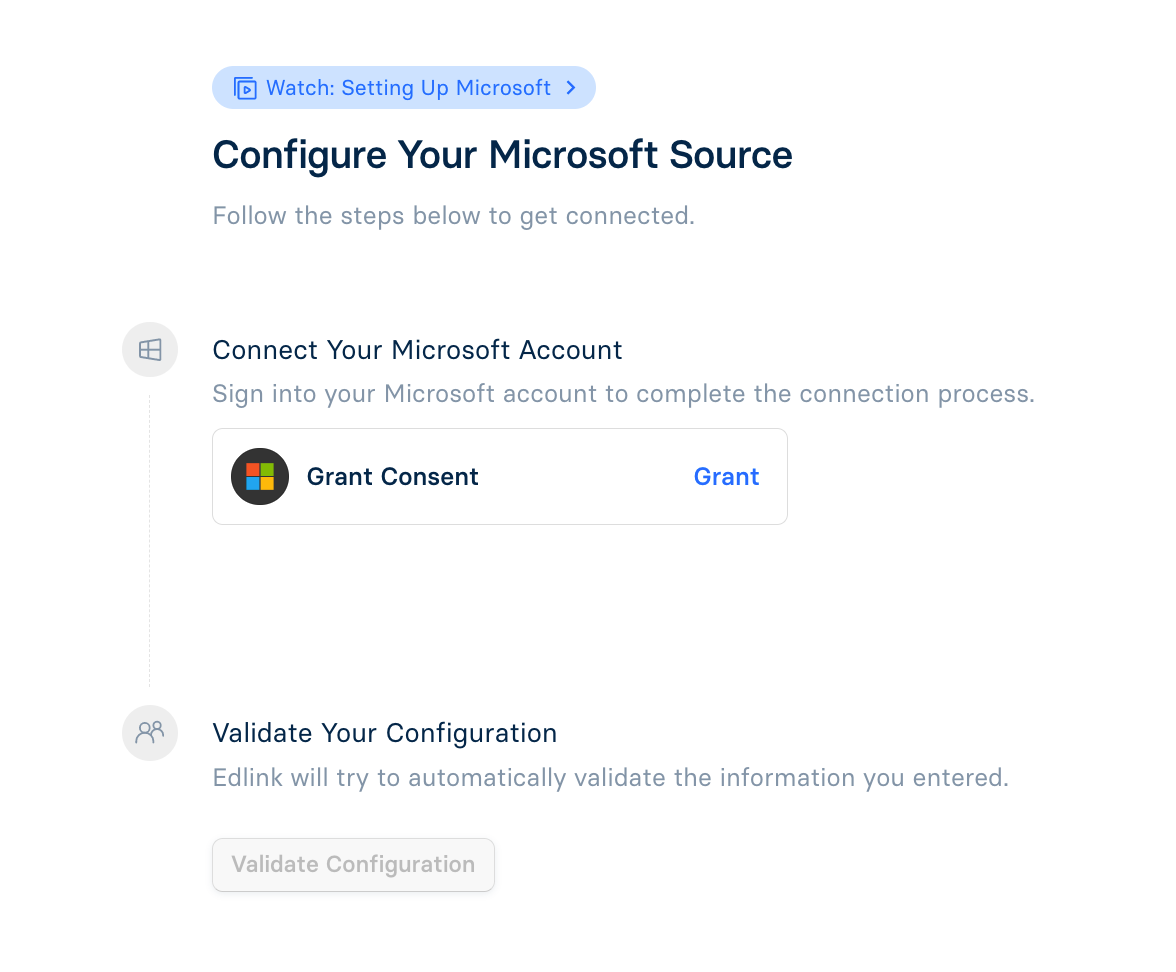The image size is (1176, 972).
Task: Click the "Configure Your Microsoft Source" heading
Action: click(x=502, y=155)
